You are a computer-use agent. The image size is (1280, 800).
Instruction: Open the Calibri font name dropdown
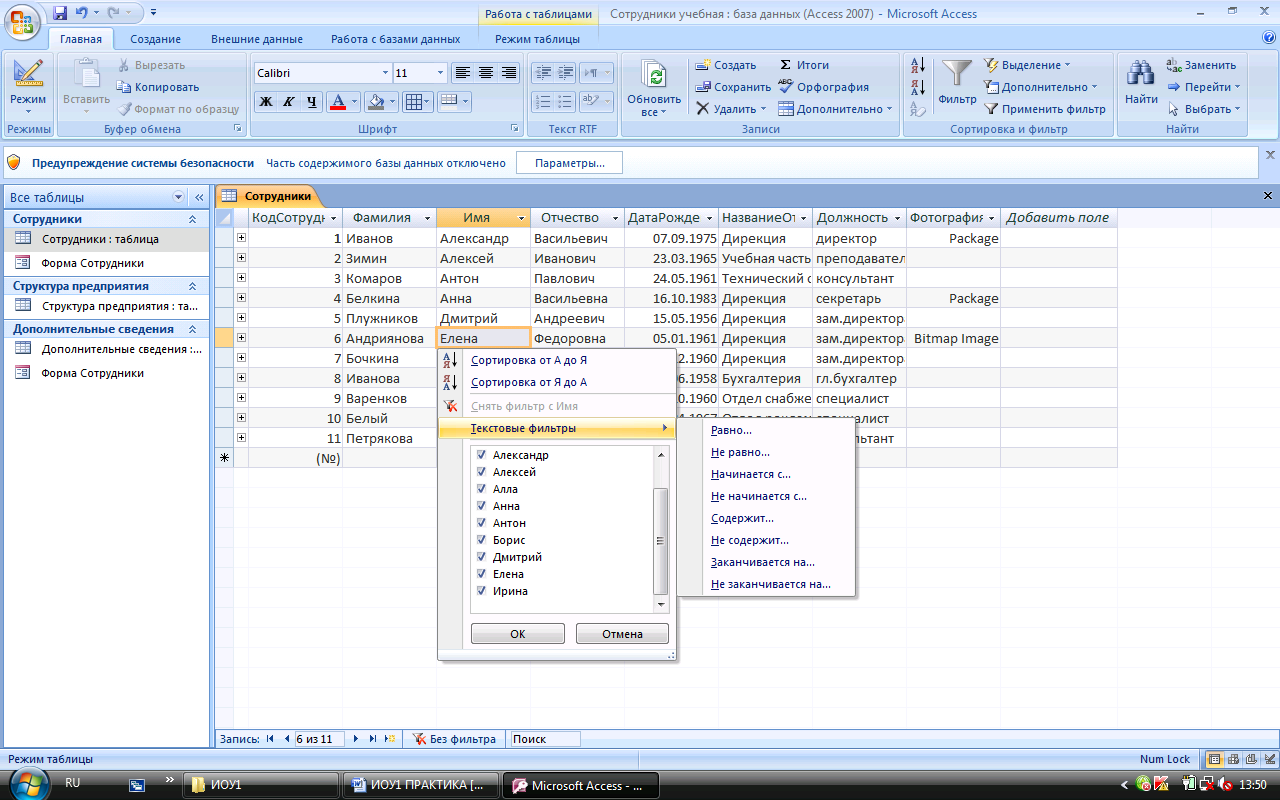(386, 73)
